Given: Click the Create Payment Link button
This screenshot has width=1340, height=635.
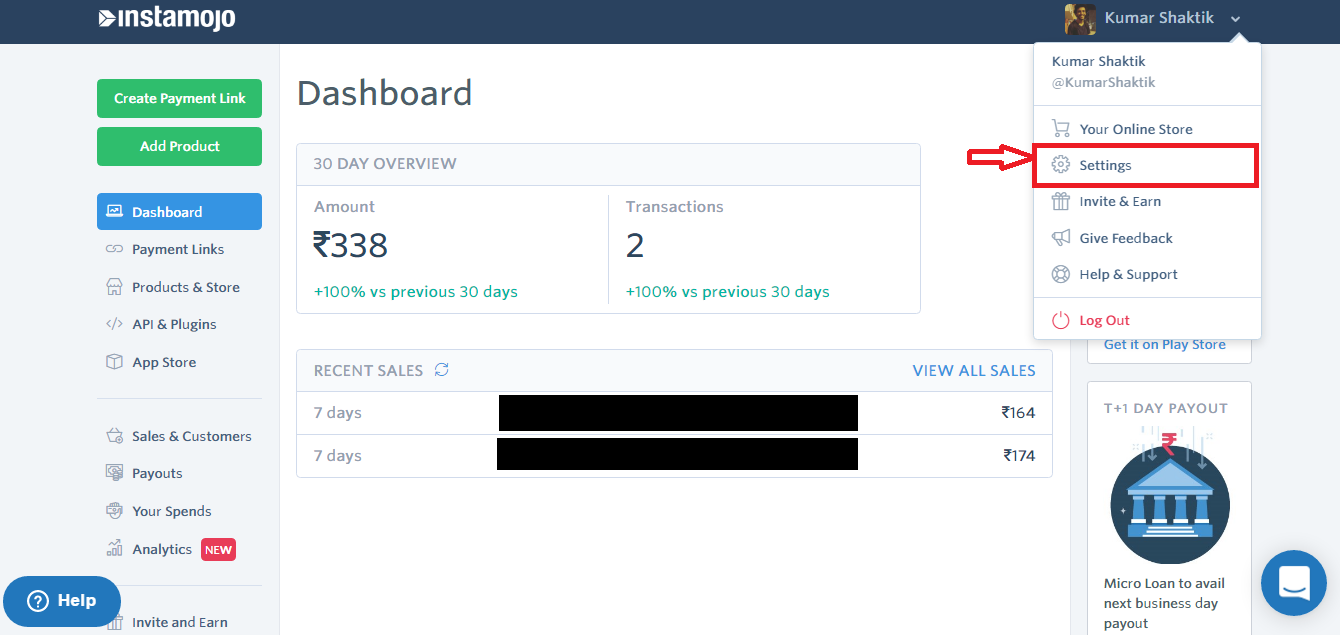Looking at the screenshot, I should coord(179,98).
